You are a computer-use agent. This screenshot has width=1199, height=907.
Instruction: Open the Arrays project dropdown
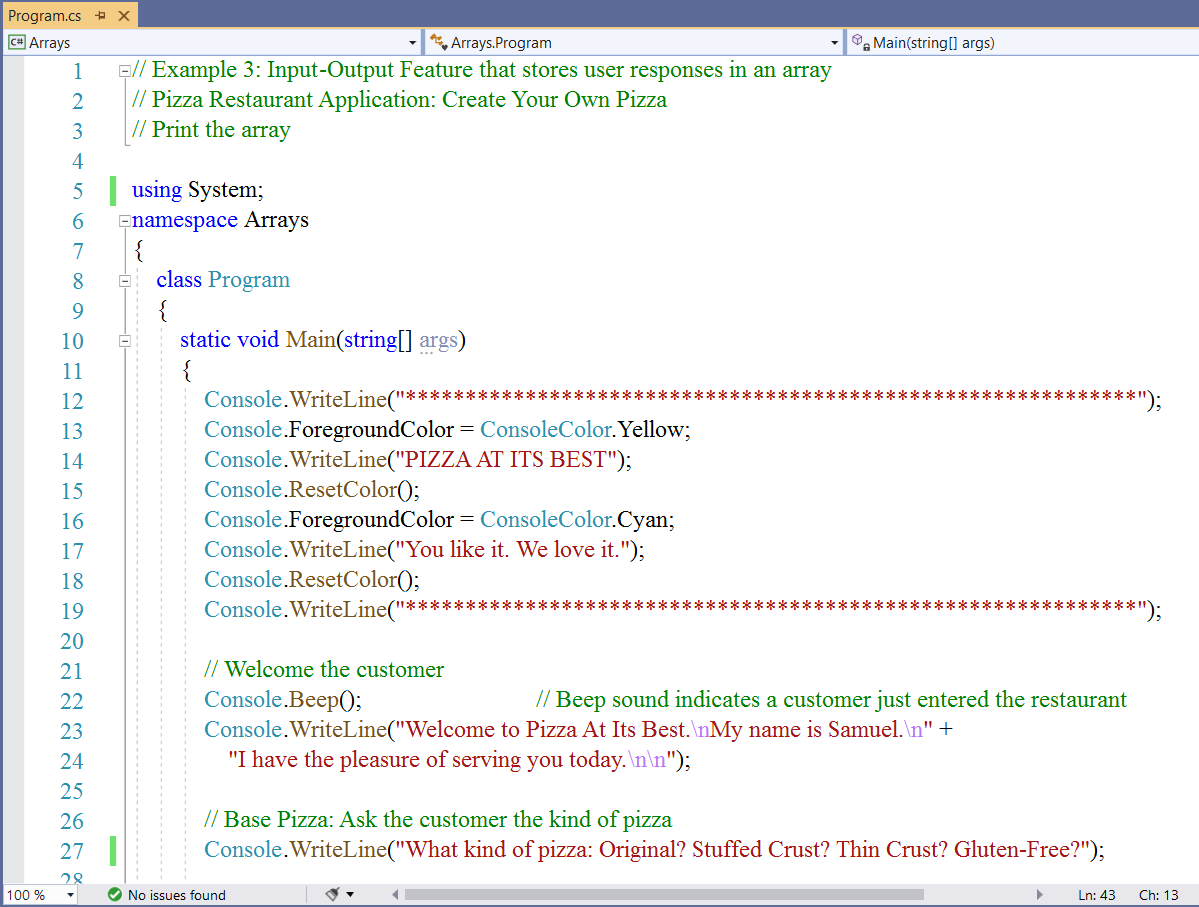tap(412, 43)
